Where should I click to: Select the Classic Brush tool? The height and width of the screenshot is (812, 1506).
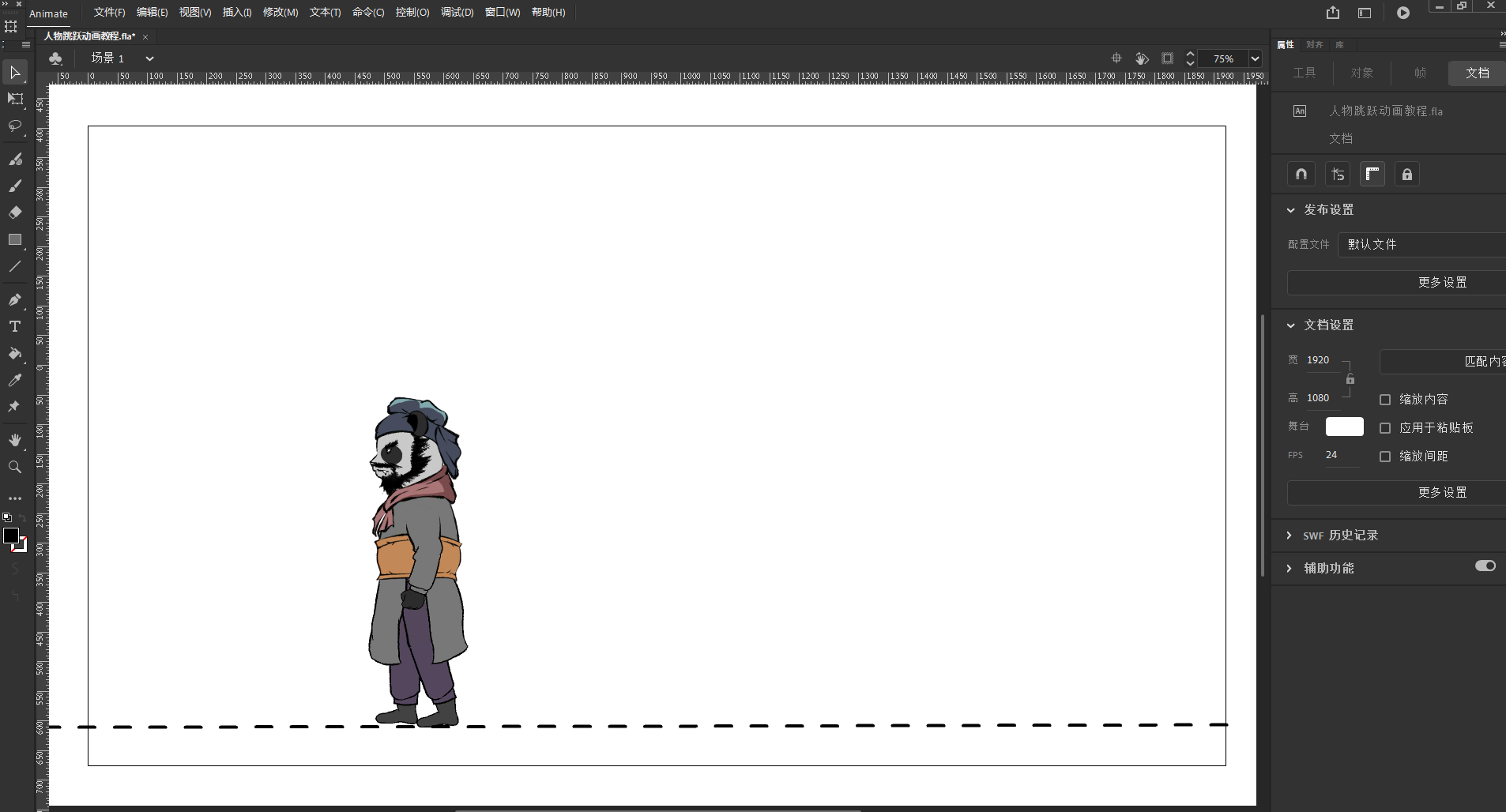(x=14, y=186)
